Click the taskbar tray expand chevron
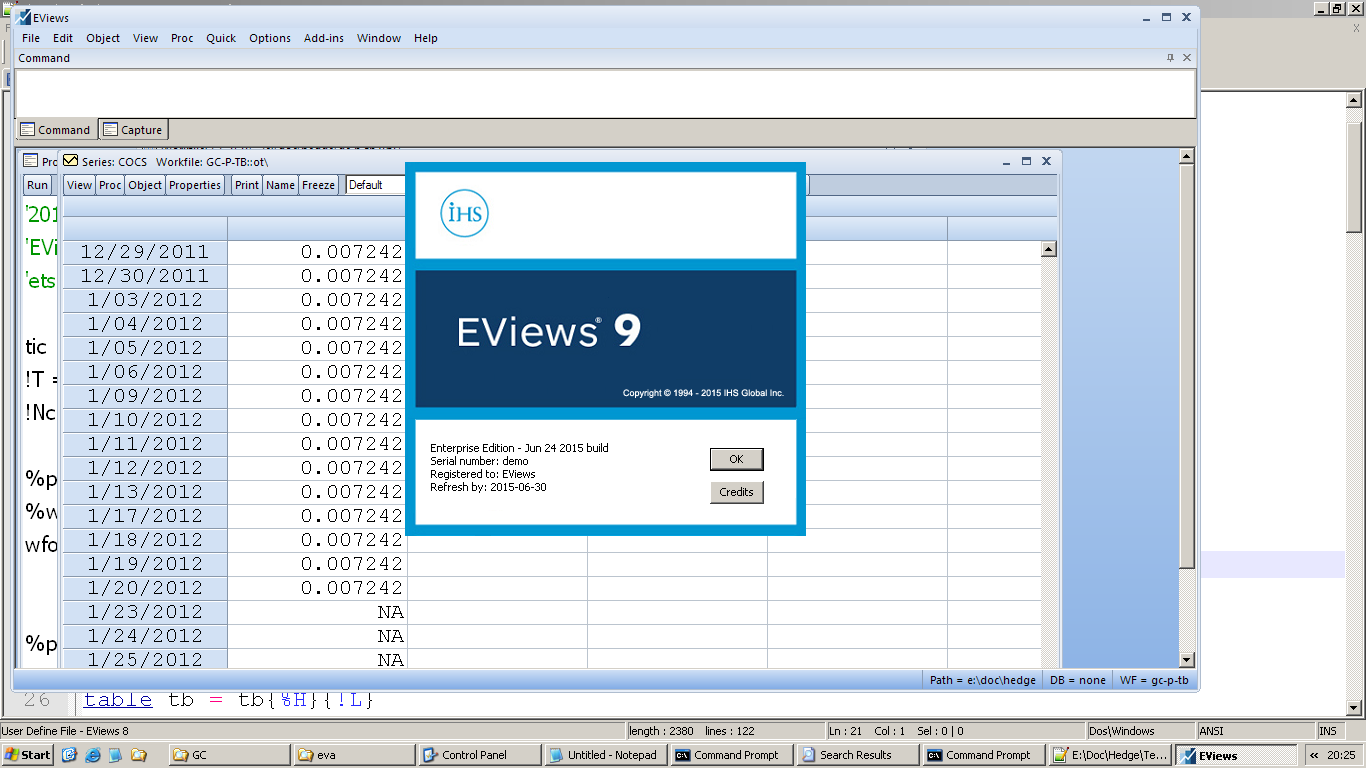 pos(1314,755)
